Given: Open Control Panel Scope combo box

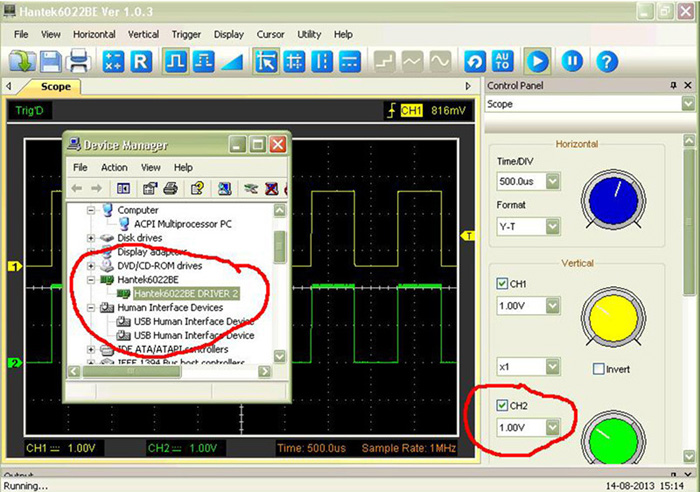Looking at the screenshot, I should click(590, 104).
